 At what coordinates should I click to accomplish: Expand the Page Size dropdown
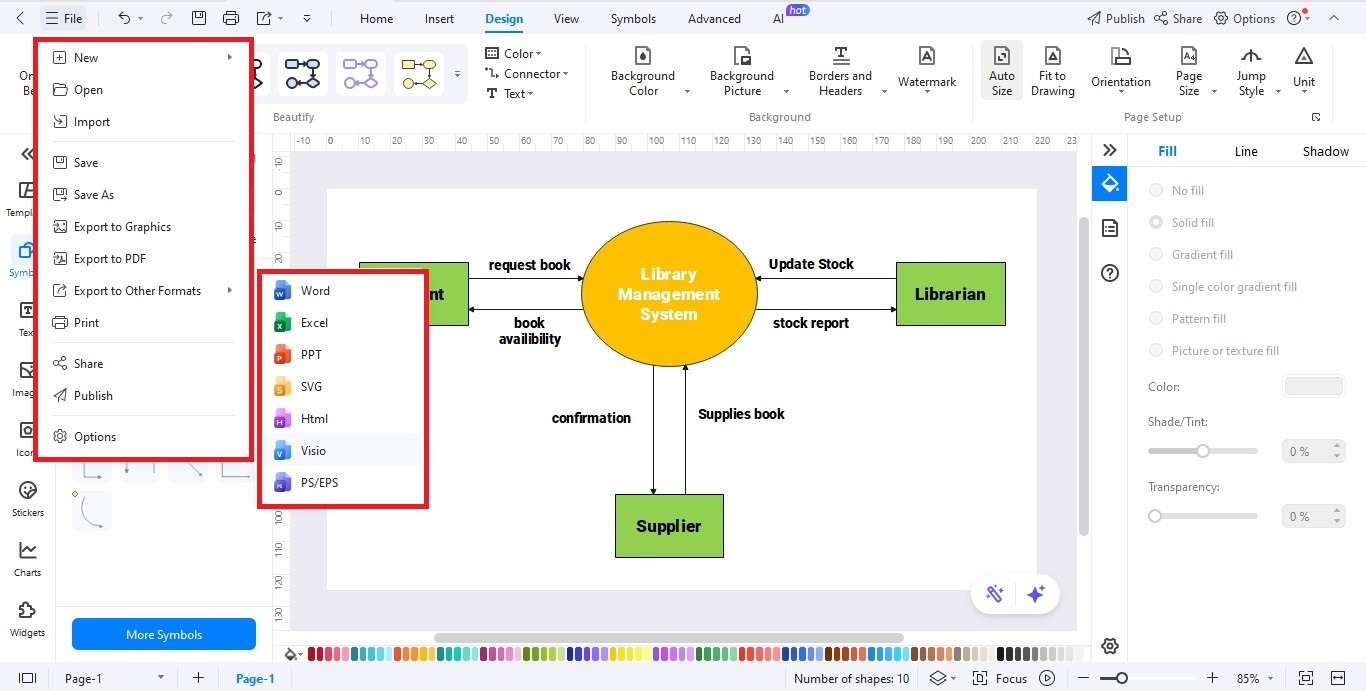click(1214, 91)
